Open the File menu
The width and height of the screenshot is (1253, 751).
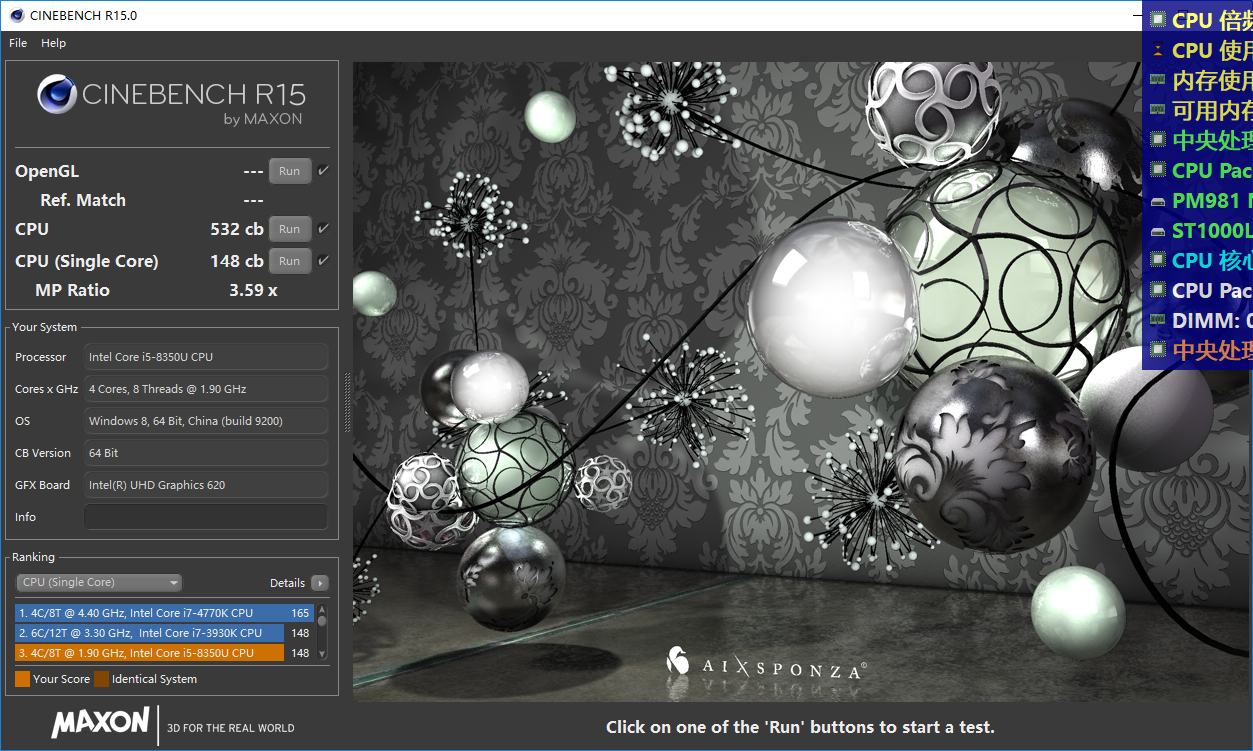18,43
